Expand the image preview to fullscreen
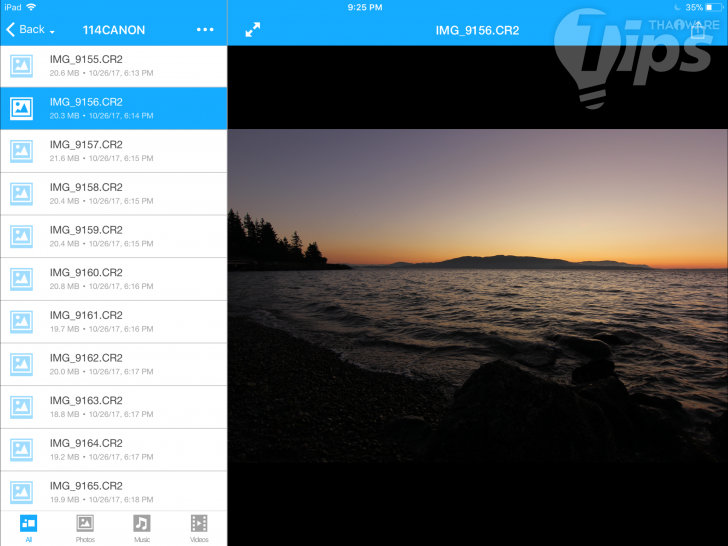728x546 pixels. coord(253,30)
